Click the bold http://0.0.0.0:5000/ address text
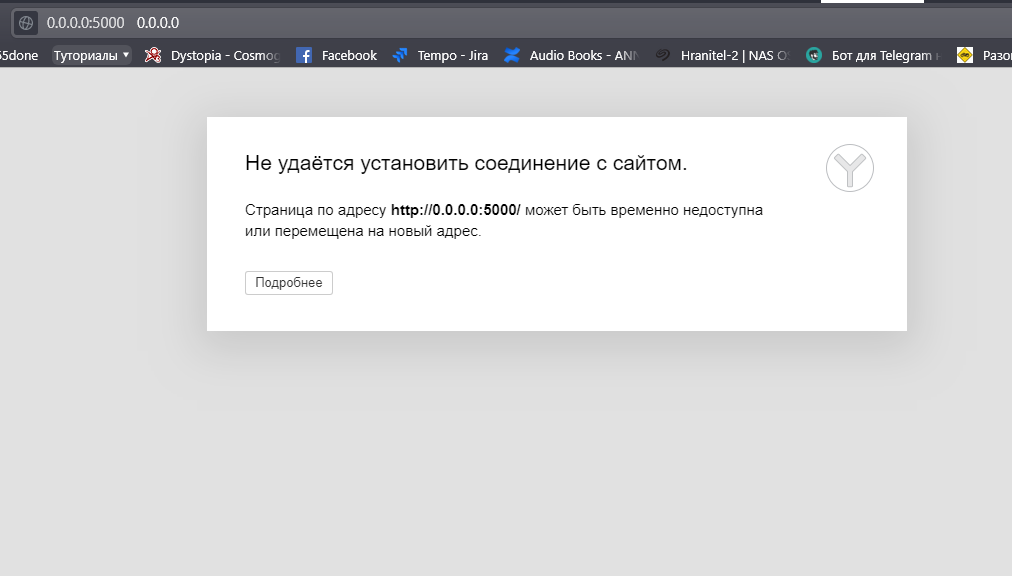This screenshot has width=1012, height=576. [x=456, y=210]
